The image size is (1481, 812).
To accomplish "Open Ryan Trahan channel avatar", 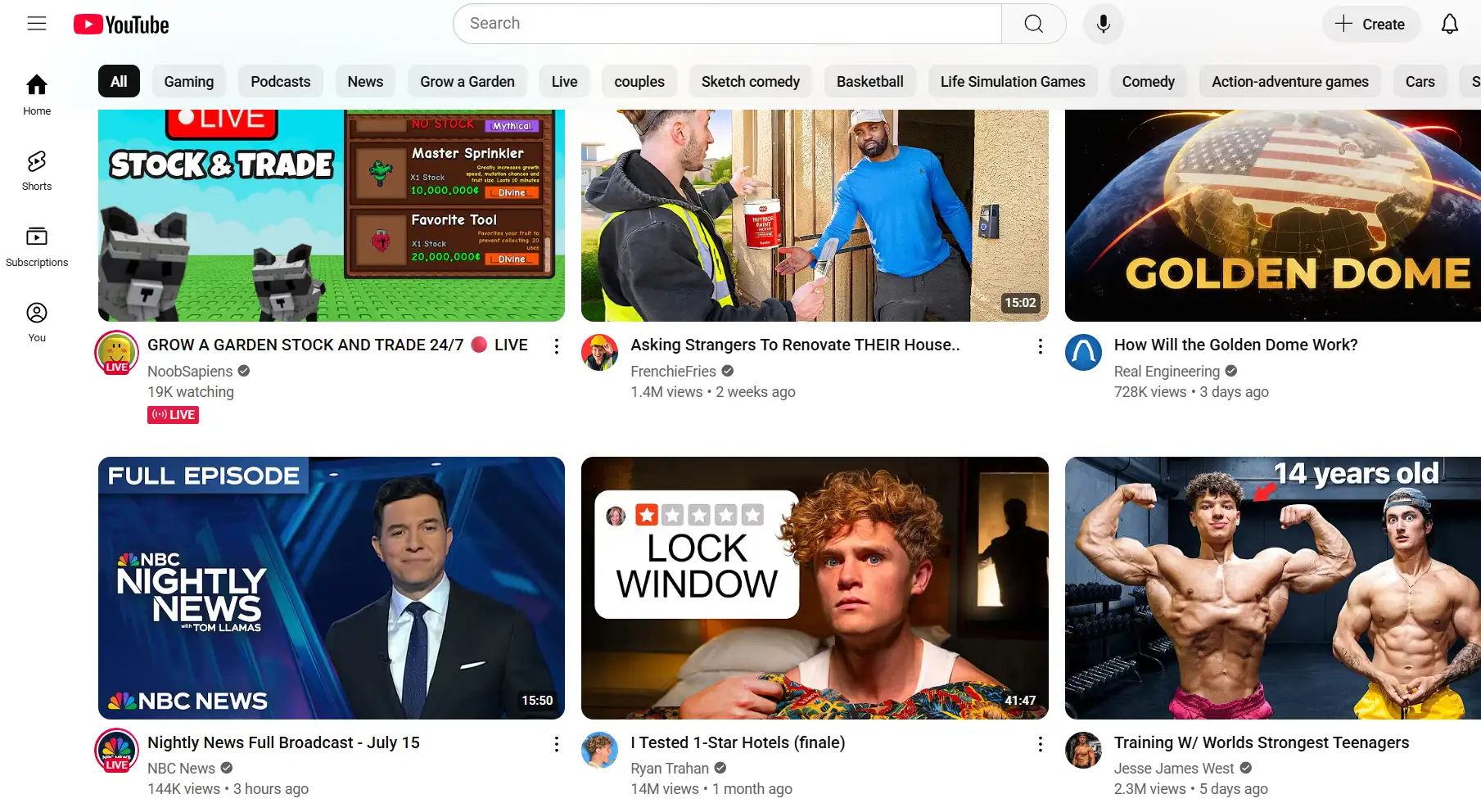I will tap(600, 750).
